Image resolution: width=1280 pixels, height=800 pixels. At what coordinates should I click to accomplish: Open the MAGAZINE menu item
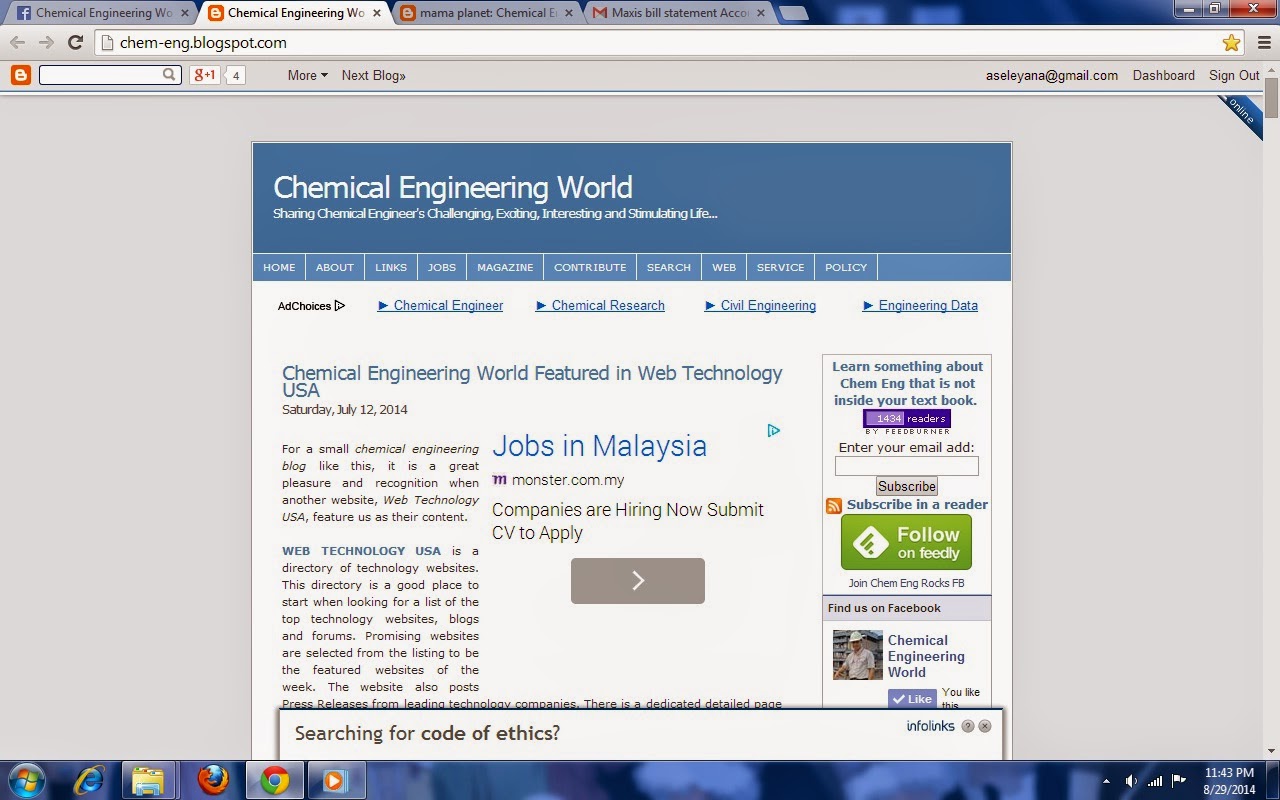tap(505, 267)
